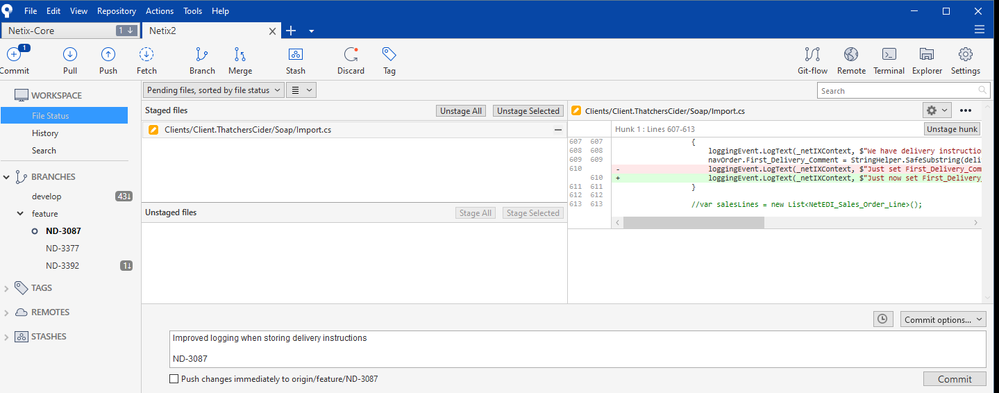Screen dimensions: 999x393
Task: Open the Merge tool
Action: click(x=240, y=61)
